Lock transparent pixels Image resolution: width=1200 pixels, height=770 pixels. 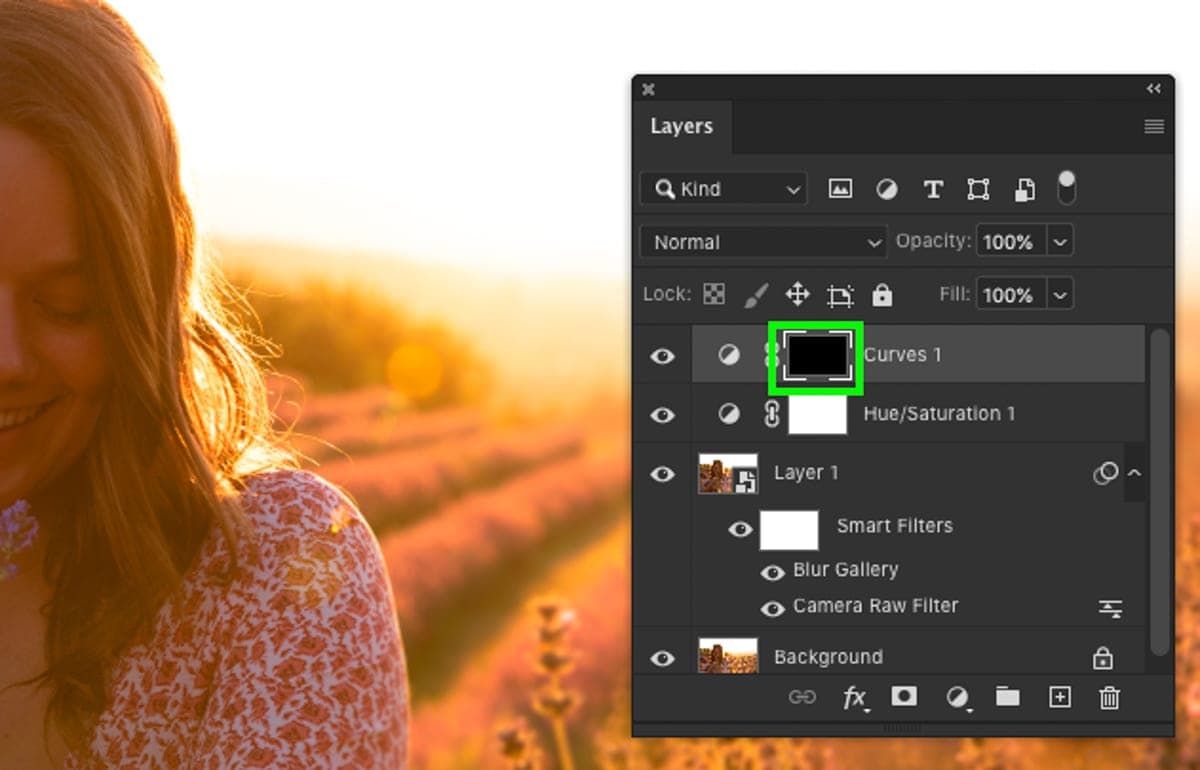click(714, 294)
